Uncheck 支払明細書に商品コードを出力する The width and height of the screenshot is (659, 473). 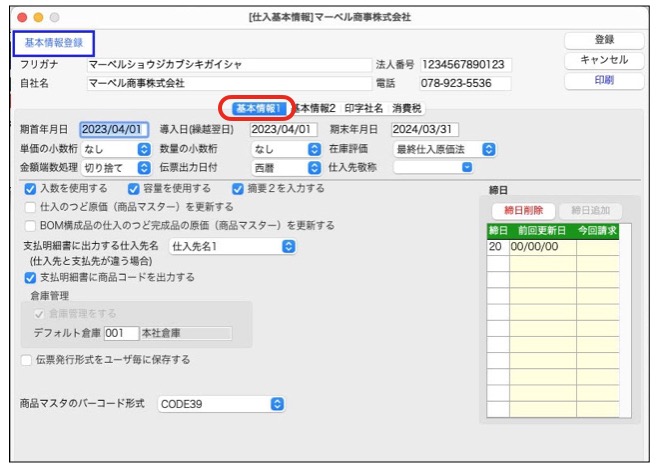point(31,277)
